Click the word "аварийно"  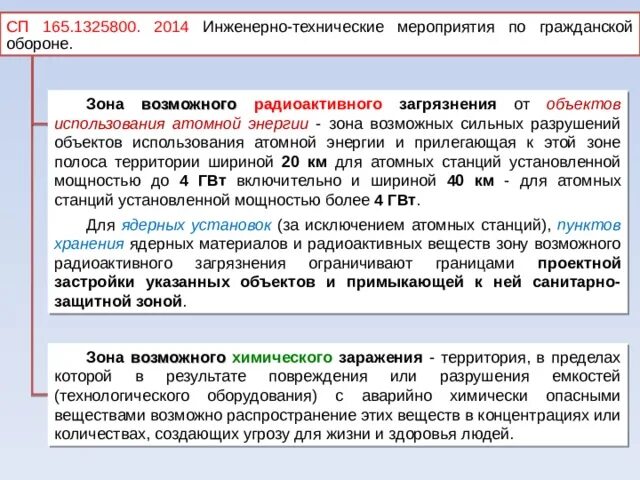[x=397, y=396]
